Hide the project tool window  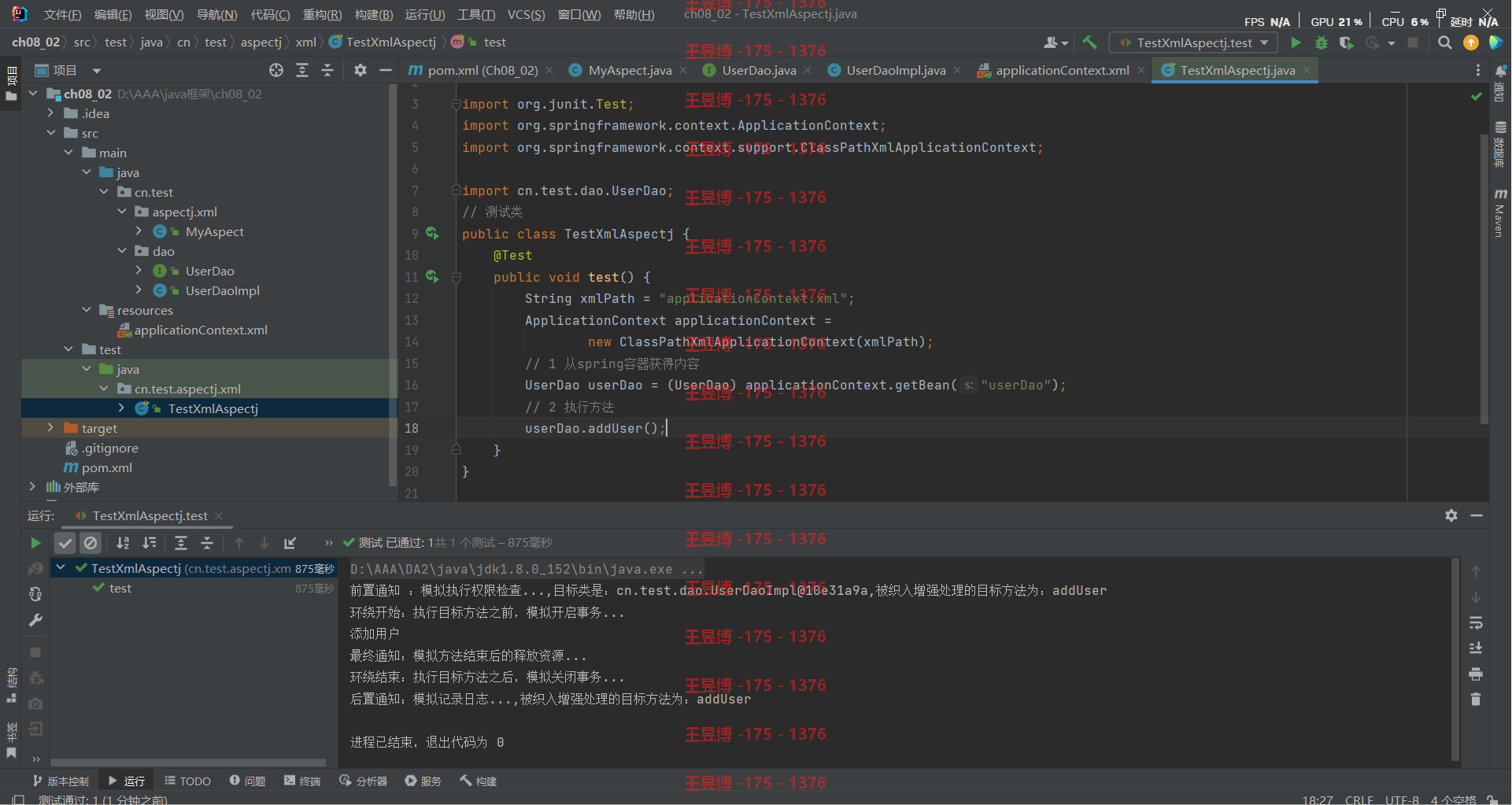click(386, 71)
